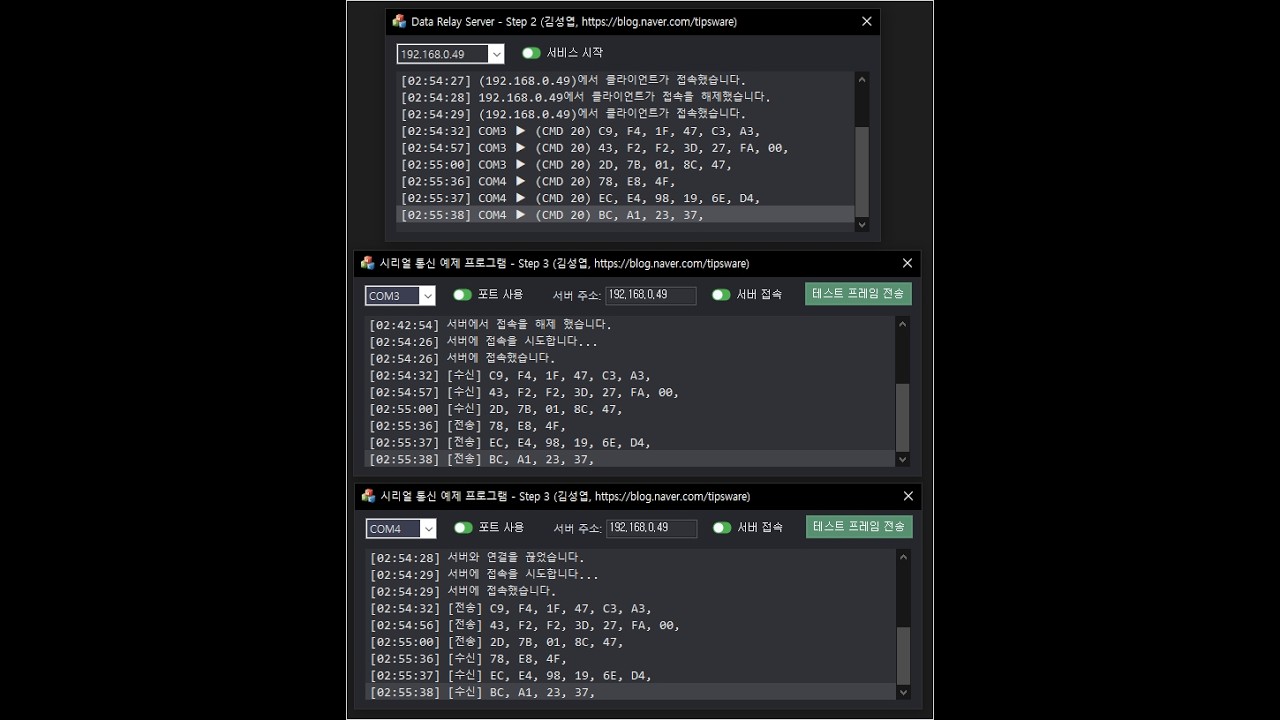The image size is (1280, 720).
Task: Toggle 포트 사용 switch in the COM3 window
Action: [x=462, y=295]
